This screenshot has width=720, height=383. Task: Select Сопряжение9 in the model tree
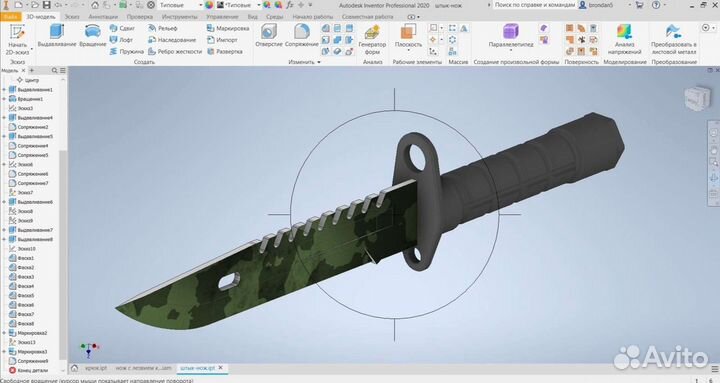[28, 361]
